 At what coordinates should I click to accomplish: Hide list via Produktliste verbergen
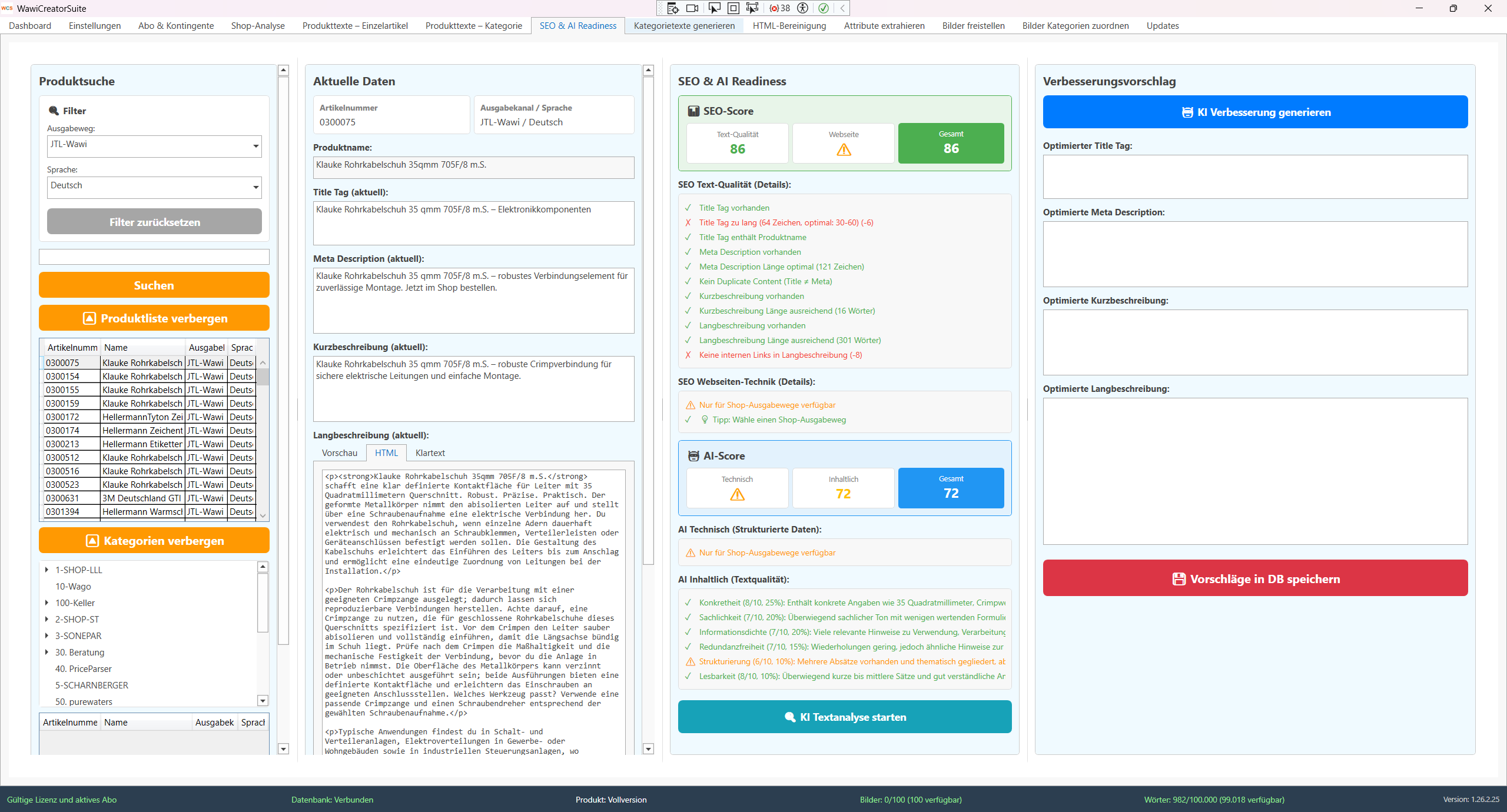point(154,318)
